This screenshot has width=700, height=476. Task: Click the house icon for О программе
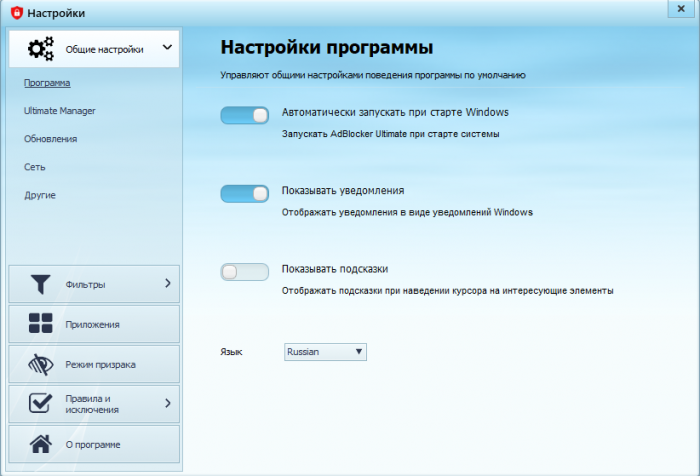coord(40,444)
